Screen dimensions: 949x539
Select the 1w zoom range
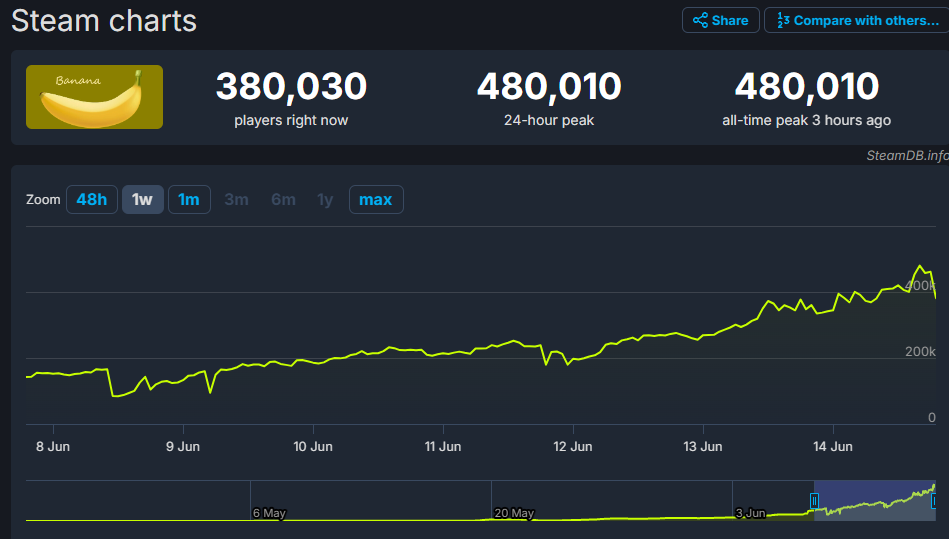[142, 200]
